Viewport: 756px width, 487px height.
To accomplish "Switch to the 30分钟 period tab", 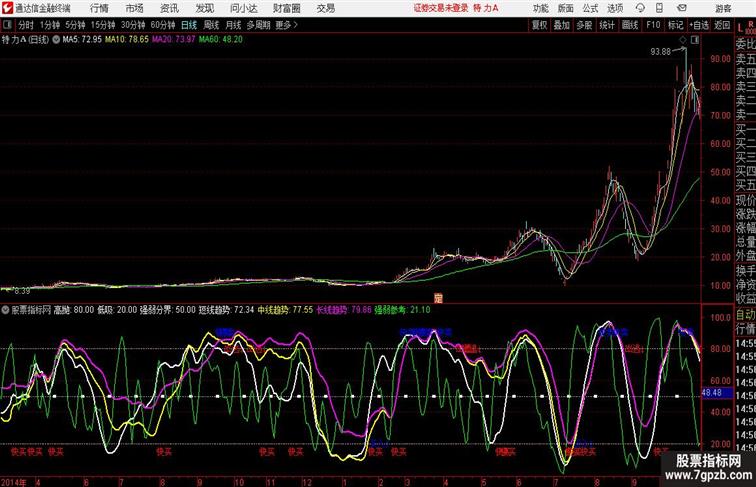I will [133, 25].
